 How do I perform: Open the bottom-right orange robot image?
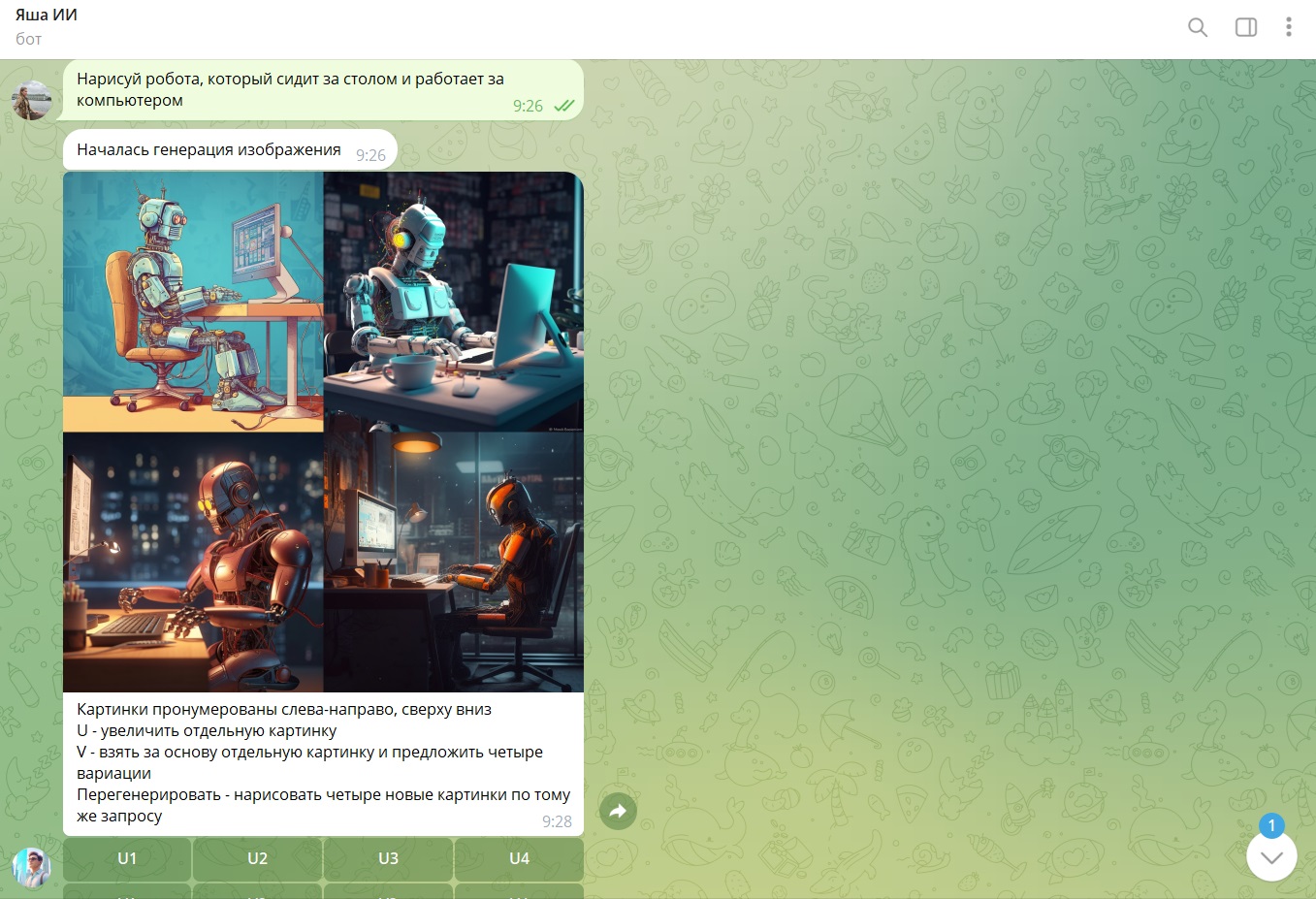(x=454, y=562)
